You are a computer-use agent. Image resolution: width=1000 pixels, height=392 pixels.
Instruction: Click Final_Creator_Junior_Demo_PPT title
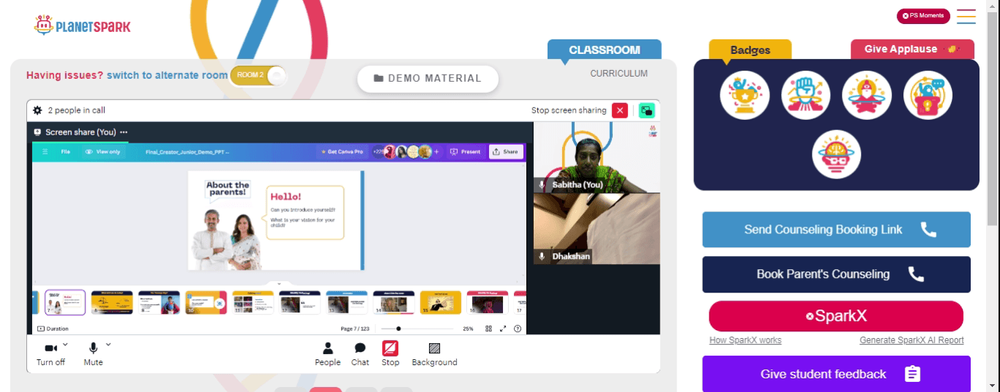point(187,152)
